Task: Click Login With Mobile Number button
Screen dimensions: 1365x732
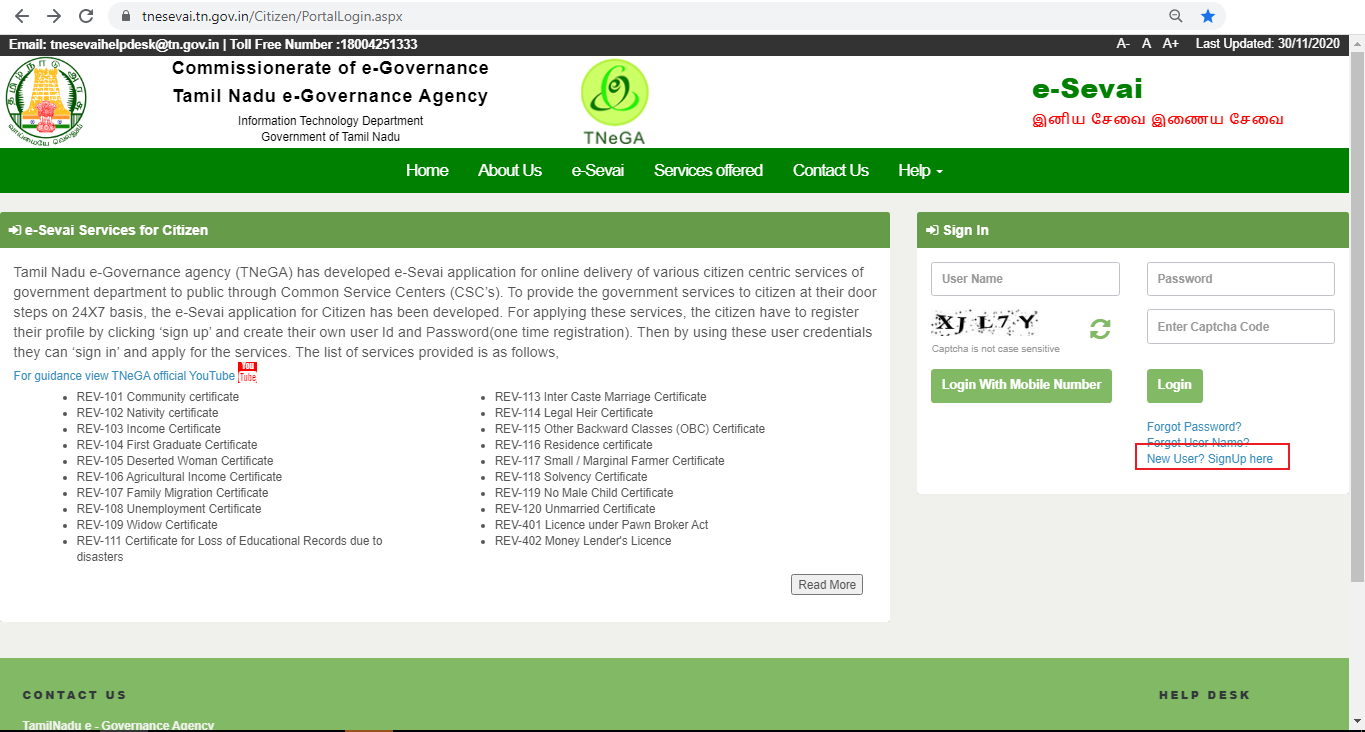Action: (1021, 385)
